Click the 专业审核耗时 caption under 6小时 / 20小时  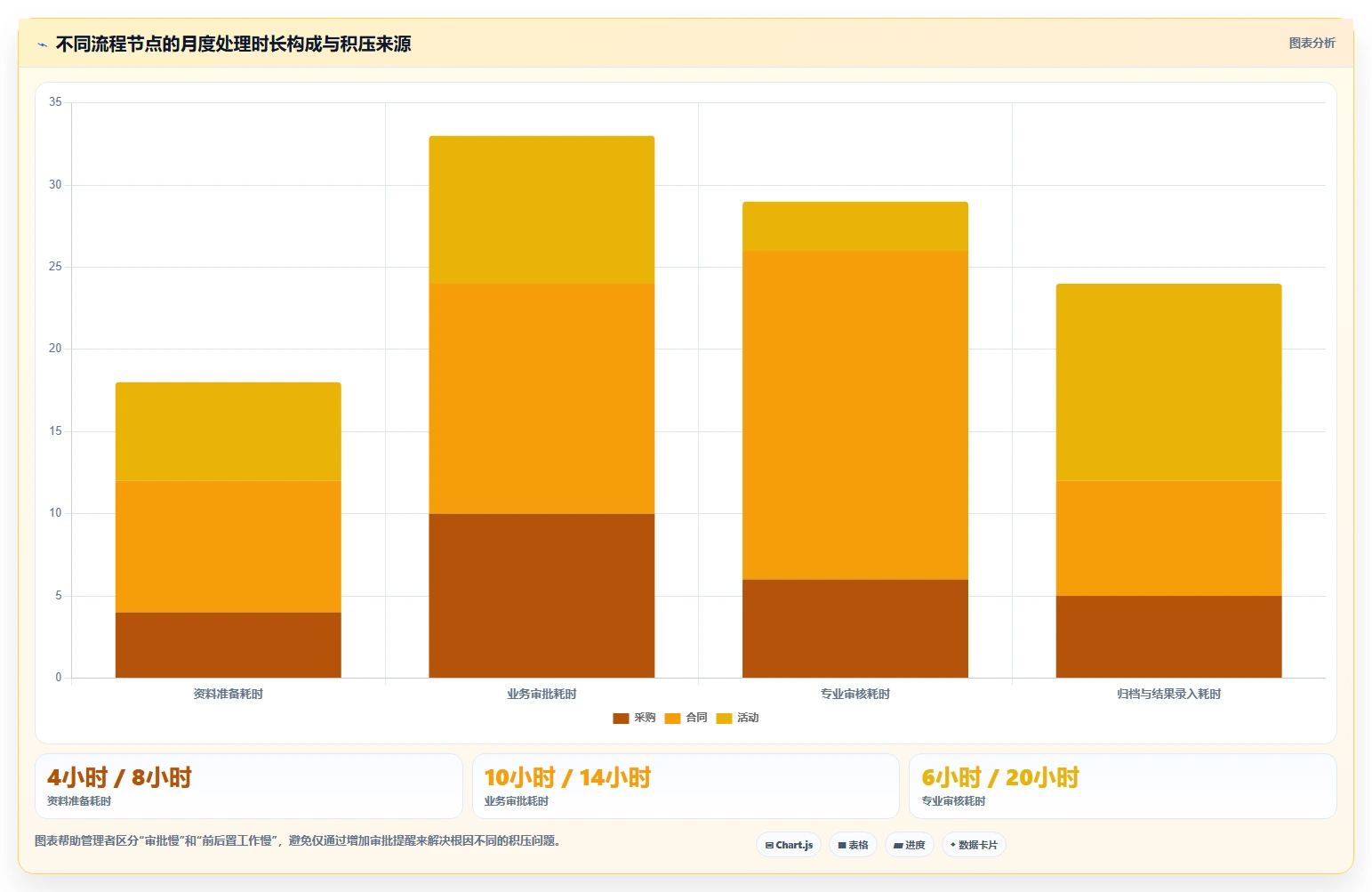(x=954, y=801)
